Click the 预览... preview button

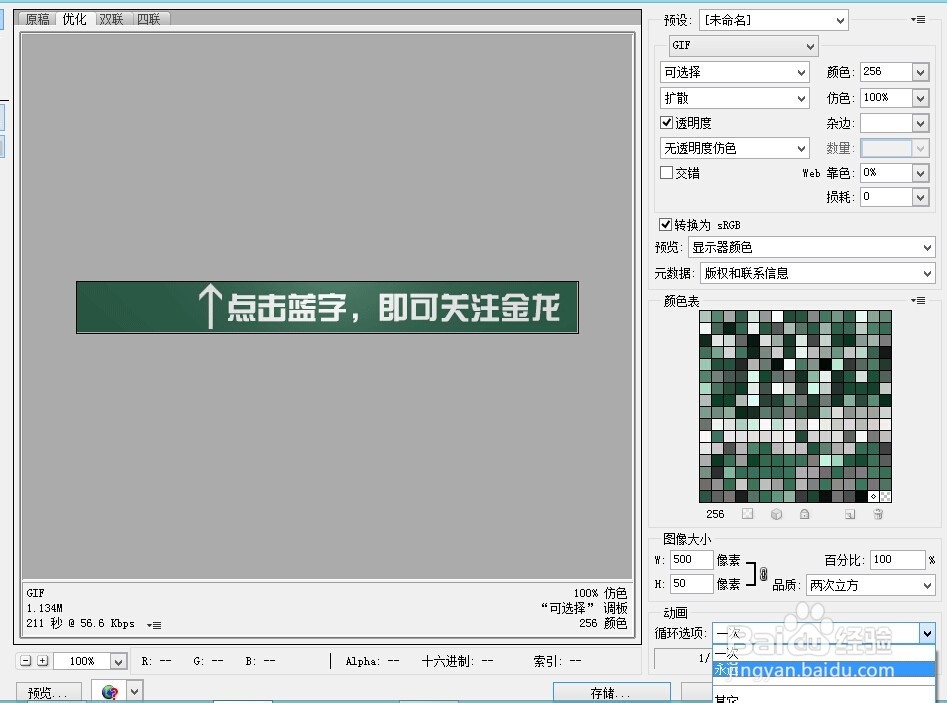(48, 693)
